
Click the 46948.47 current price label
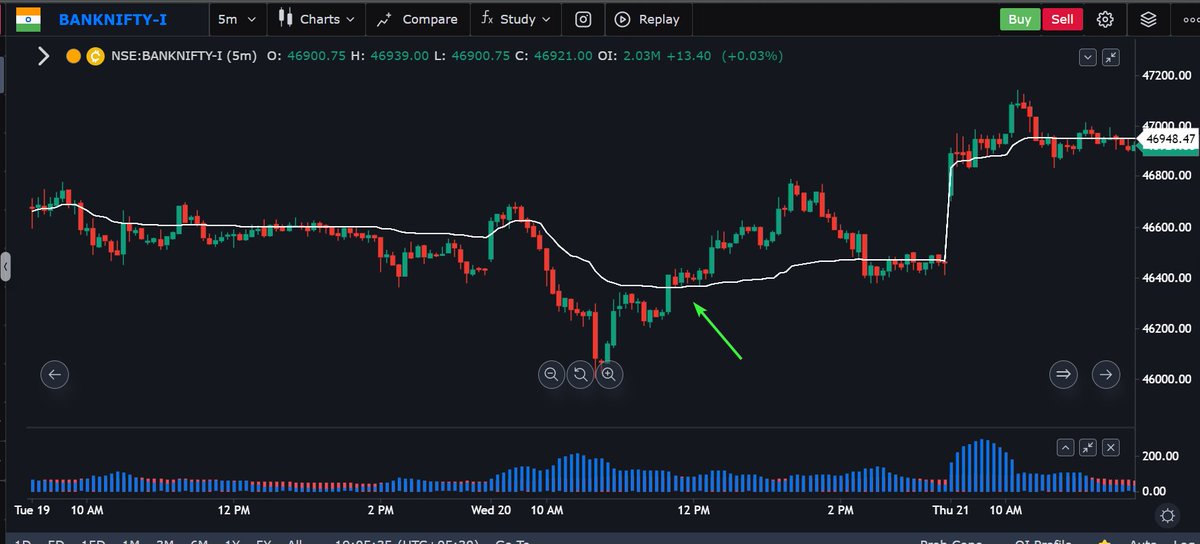pos(1170,139)
